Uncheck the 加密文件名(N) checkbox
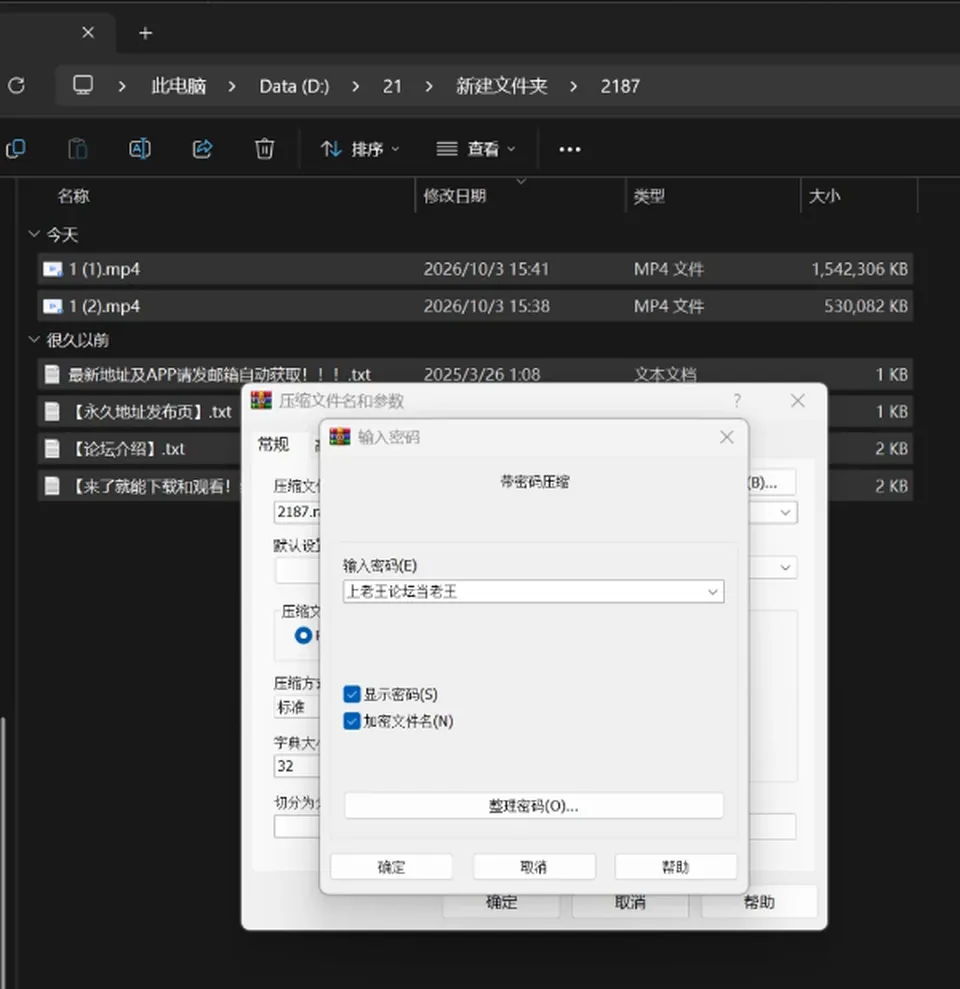Viewport: 960px width, 989px height. (352, 721)
